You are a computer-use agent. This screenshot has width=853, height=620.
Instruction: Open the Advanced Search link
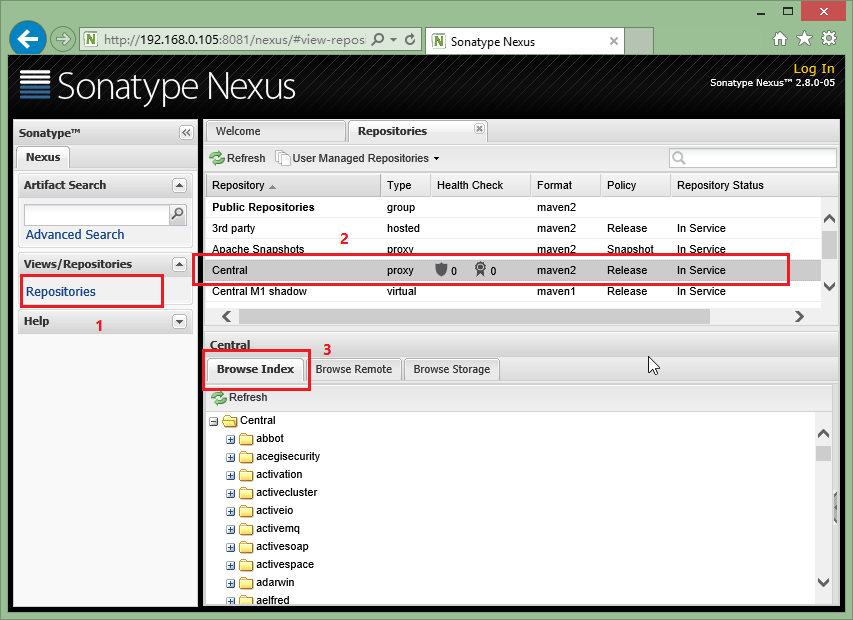75,234
